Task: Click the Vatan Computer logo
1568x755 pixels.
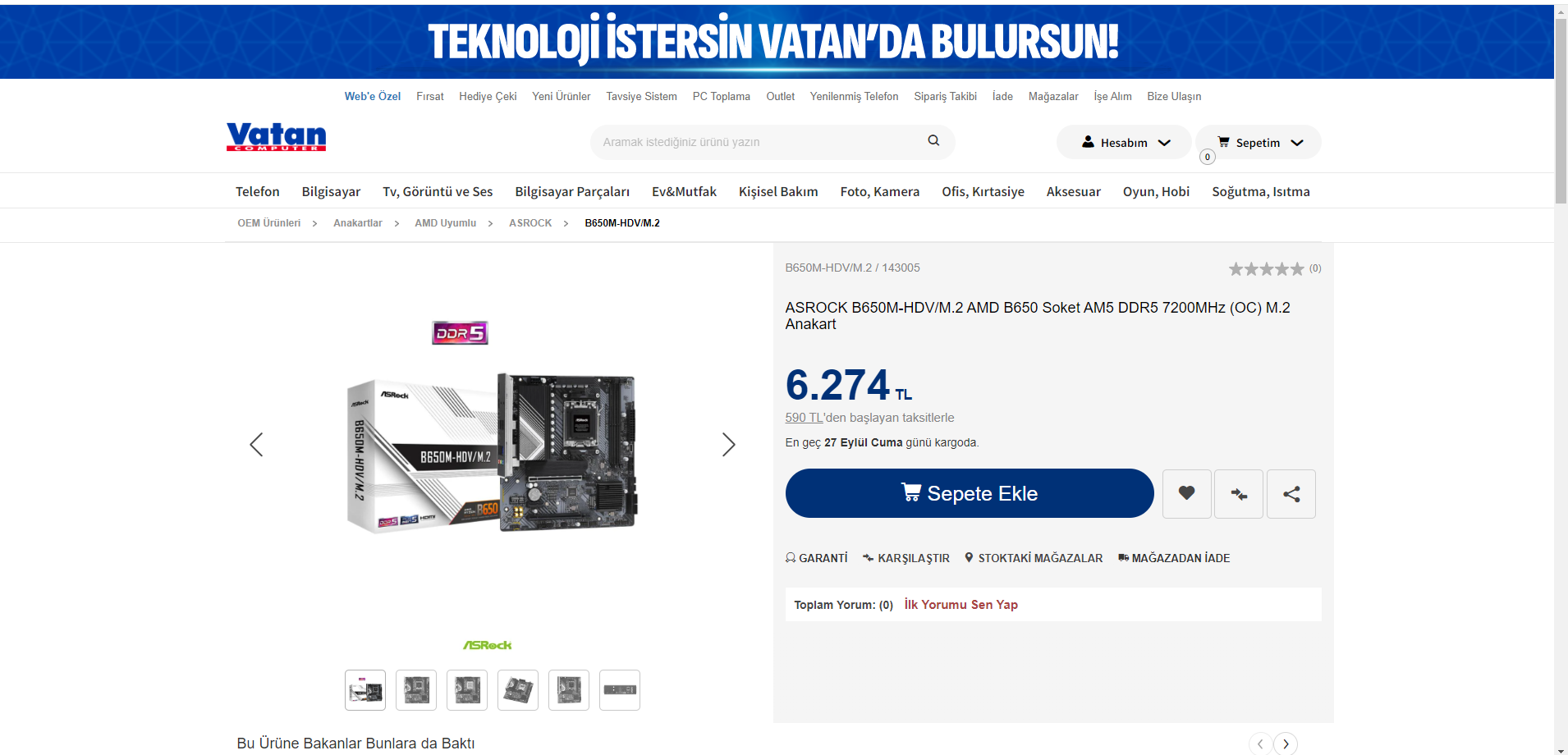Action: point(276,136)
